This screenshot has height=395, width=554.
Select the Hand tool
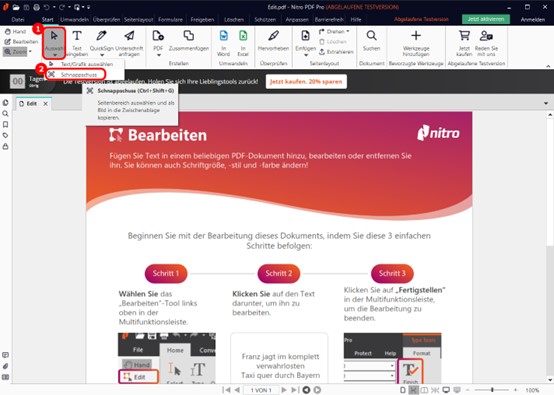point(15,31)
